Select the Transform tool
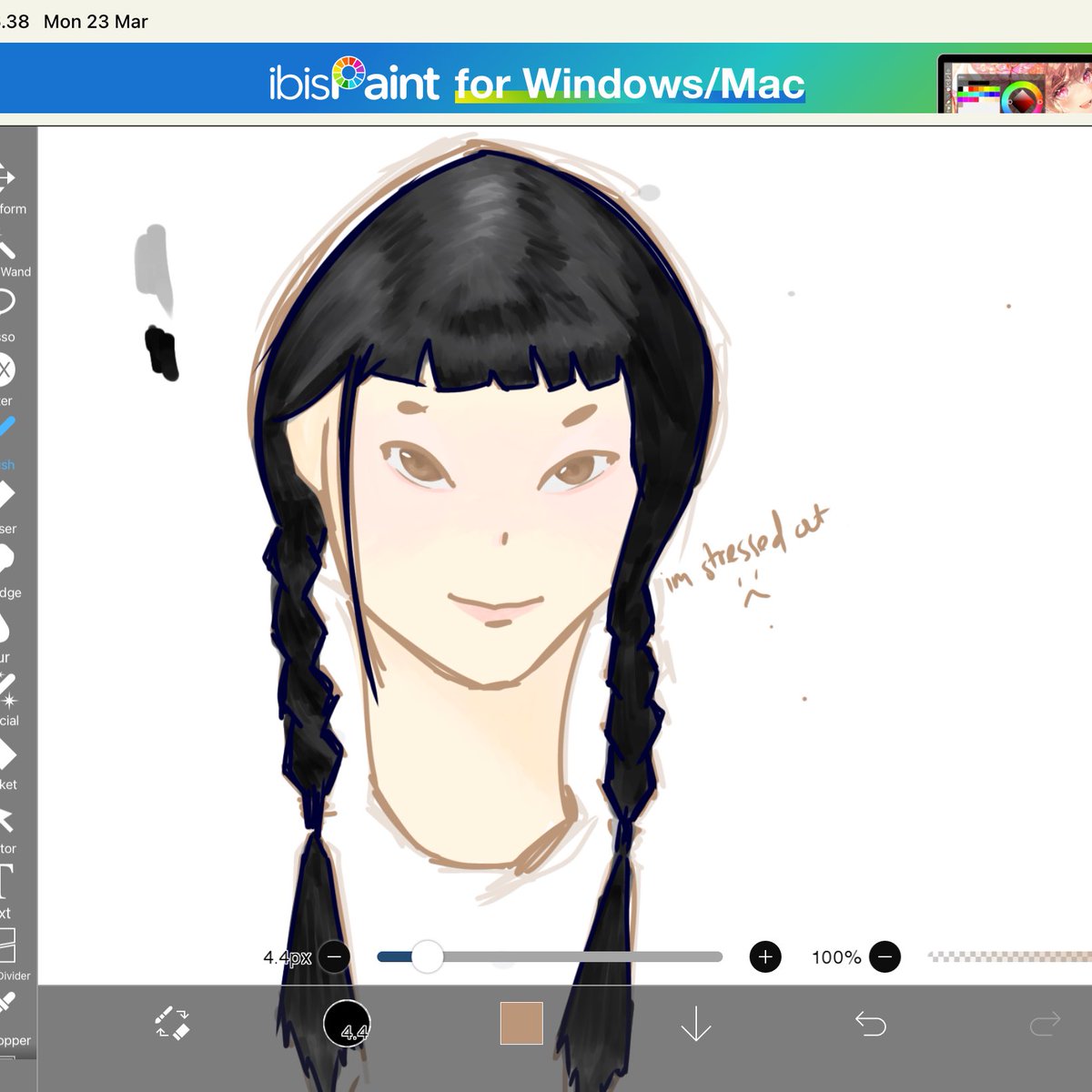 tap(9, 187)
